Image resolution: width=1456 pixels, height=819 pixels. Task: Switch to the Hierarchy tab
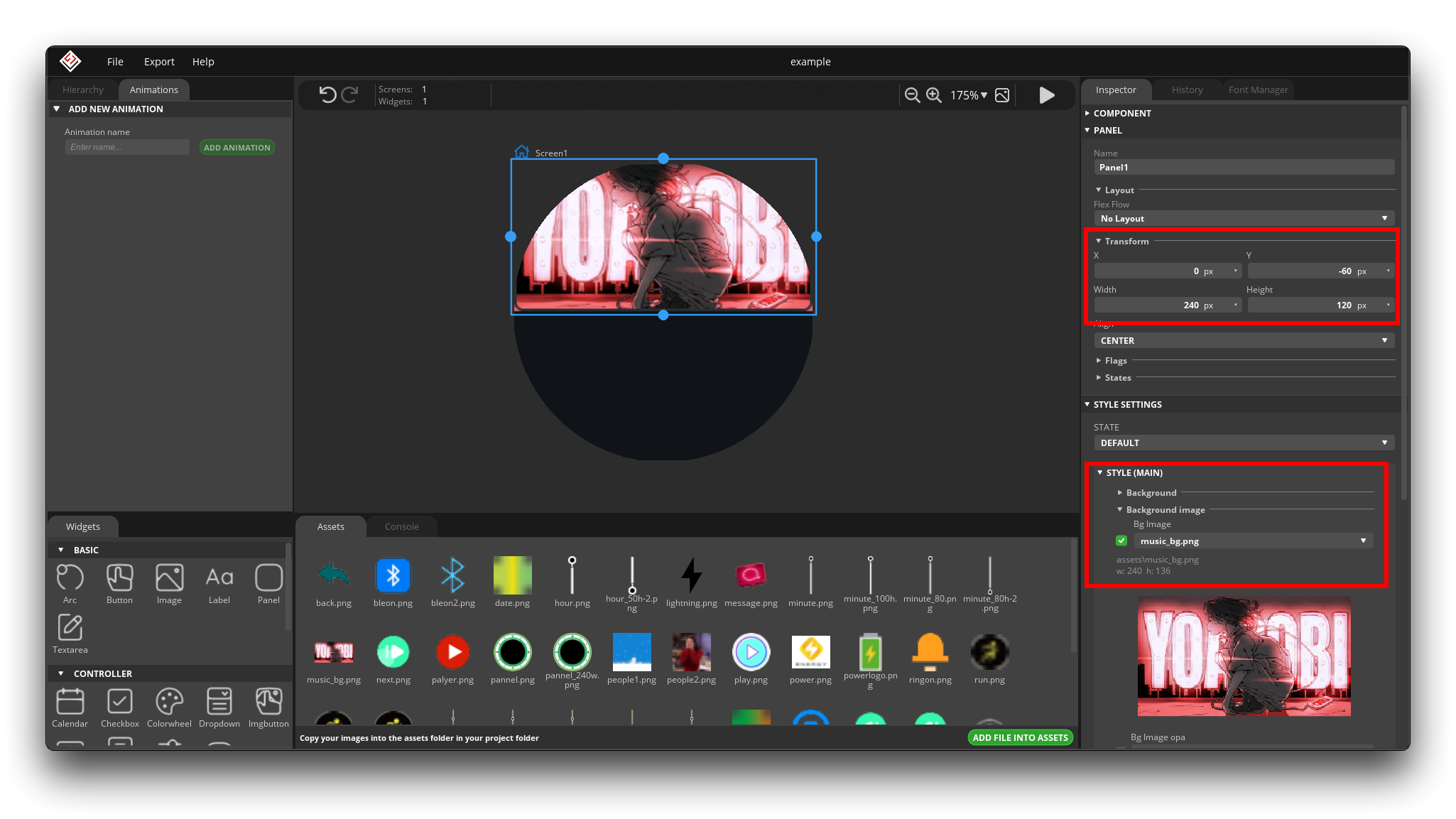point(83,90)
